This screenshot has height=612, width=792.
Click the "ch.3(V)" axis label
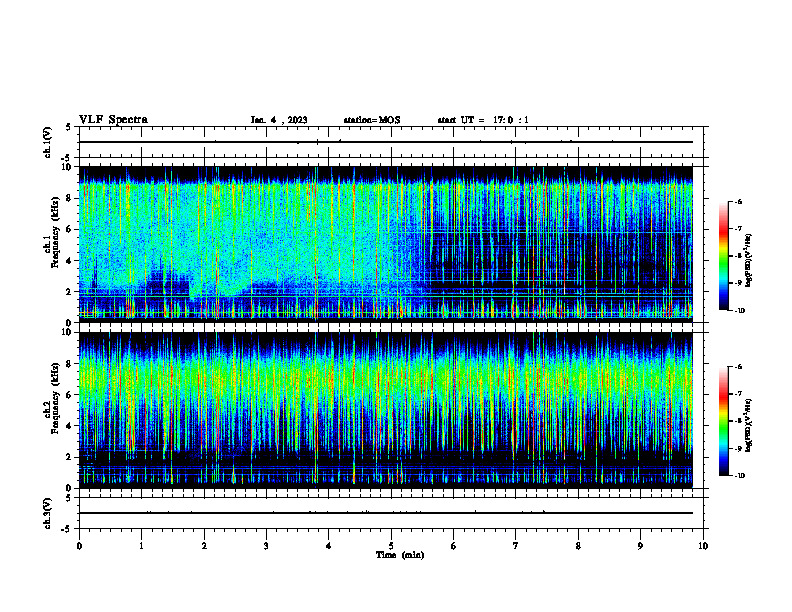[x=47, y=513]
